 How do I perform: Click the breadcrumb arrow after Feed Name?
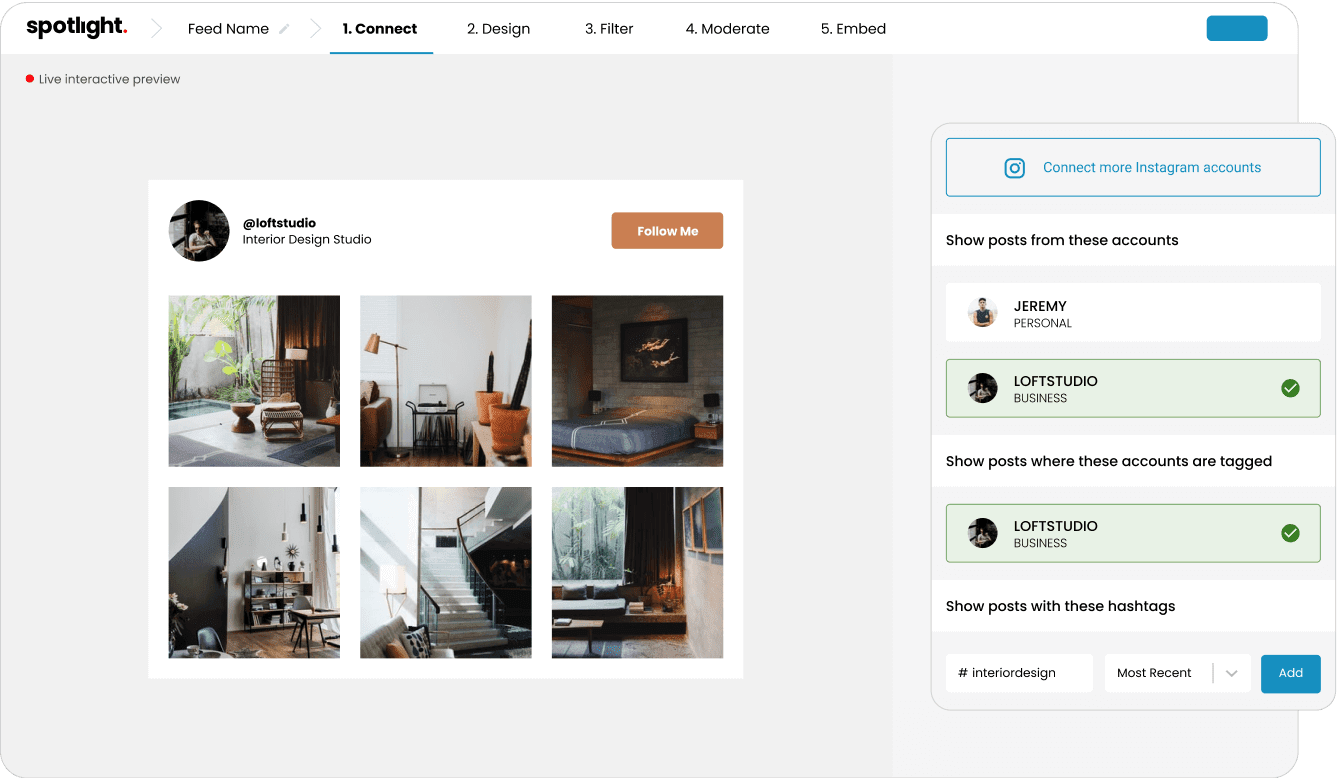tap(316, 28)
